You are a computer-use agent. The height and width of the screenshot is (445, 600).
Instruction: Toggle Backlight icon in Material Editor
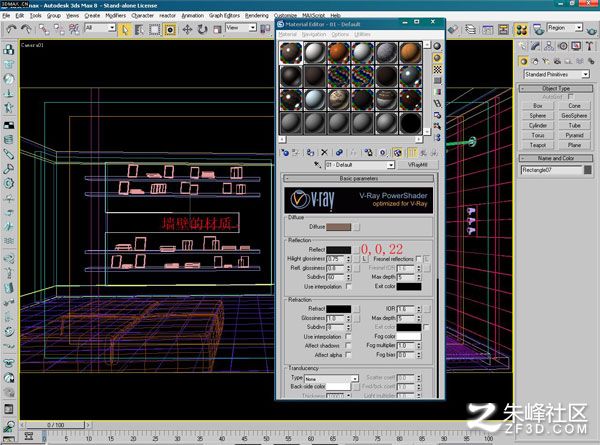tap(437, 58)
